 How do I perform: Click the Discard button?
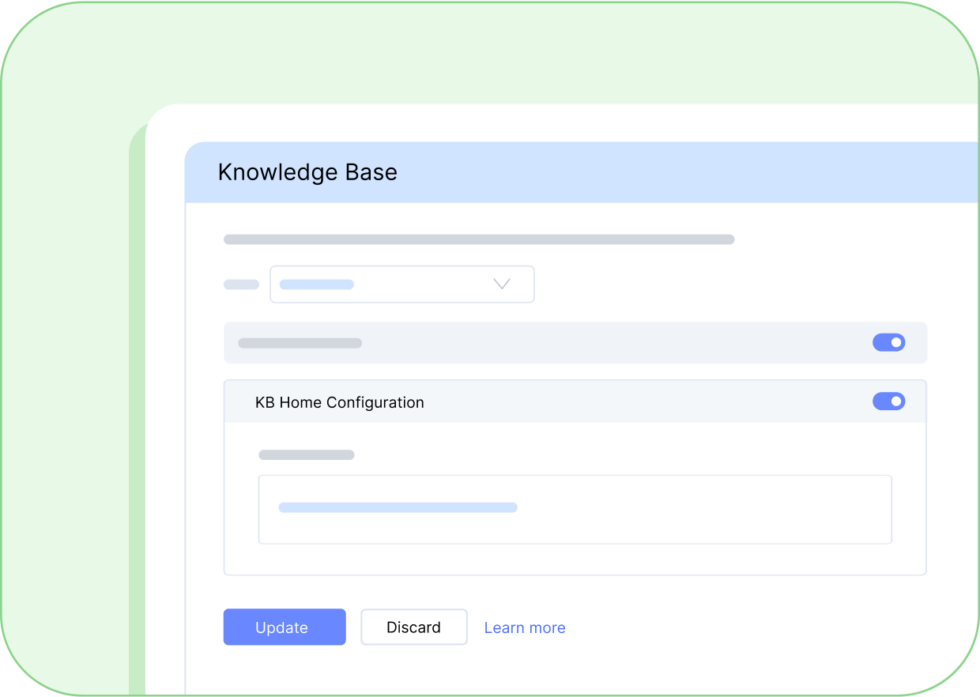[x=414, y=627]
